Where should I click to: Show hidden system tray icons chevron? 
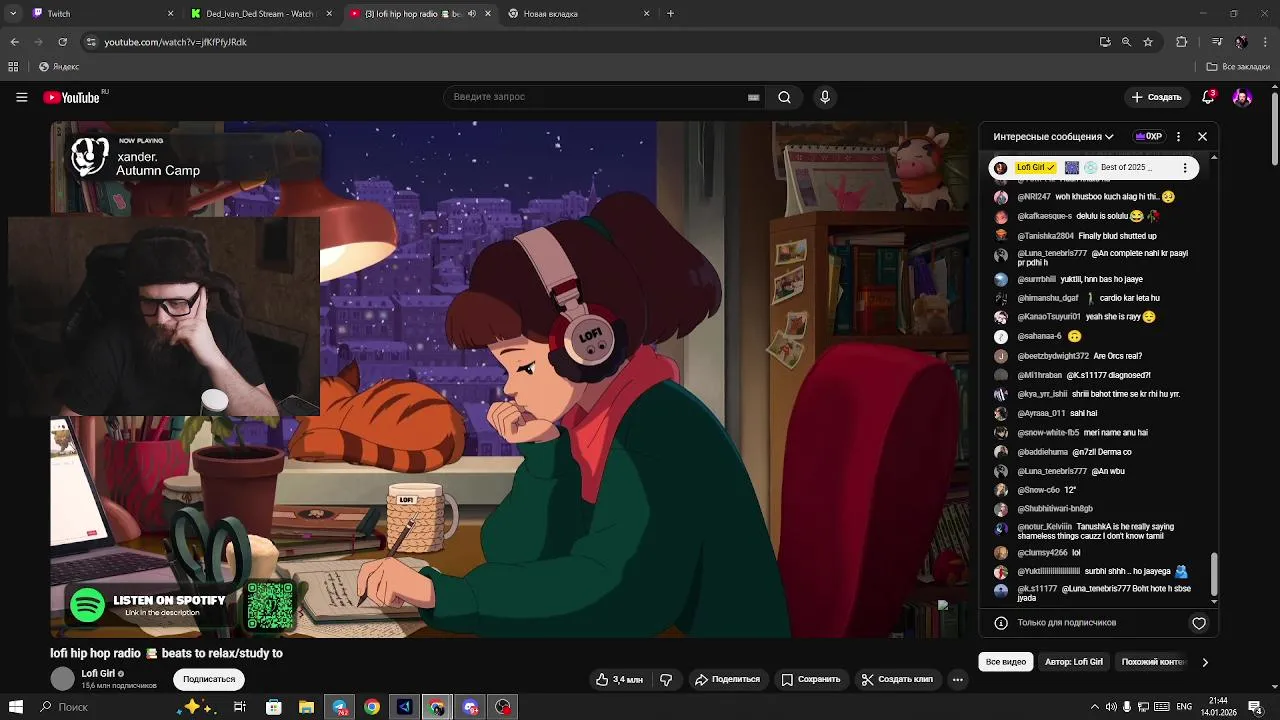(x=1094, y=707)
